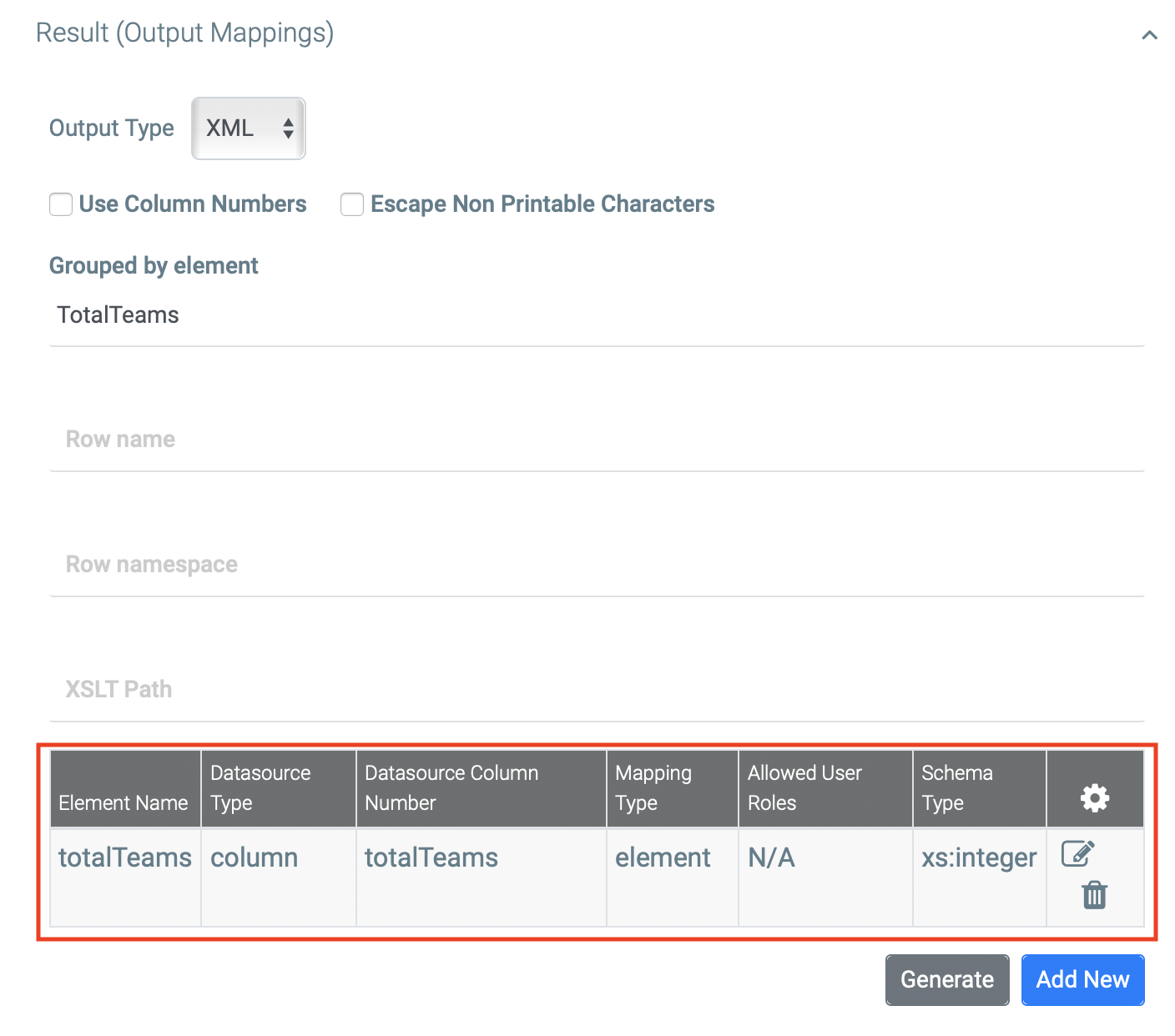The height and width of the screenshot is (1036, 1175).
Task: Open the Output Type XML dropdown
Action: point(249,128)
